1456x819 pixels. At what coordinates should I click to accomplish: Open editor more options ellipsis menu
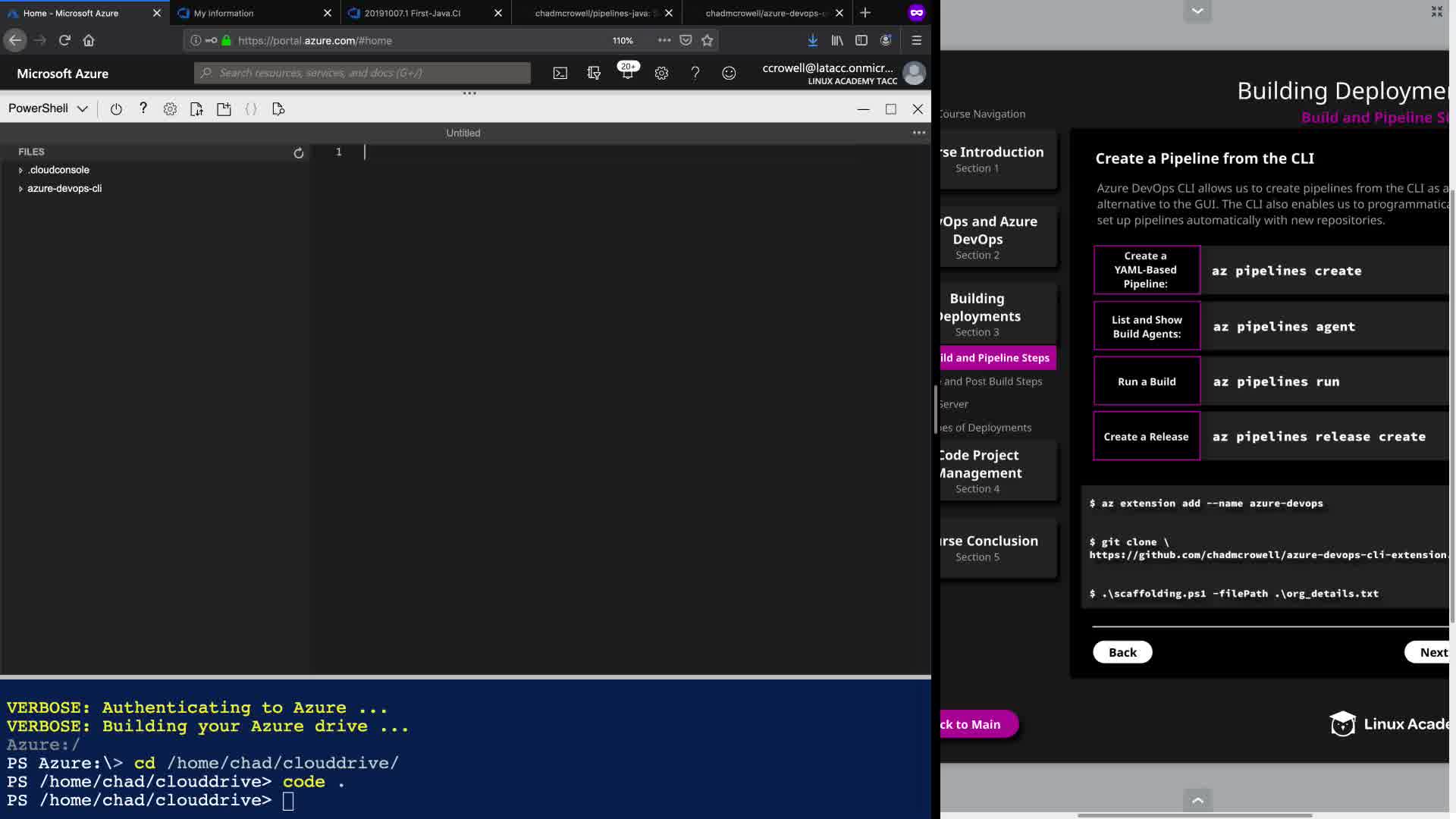coord(919,133)
